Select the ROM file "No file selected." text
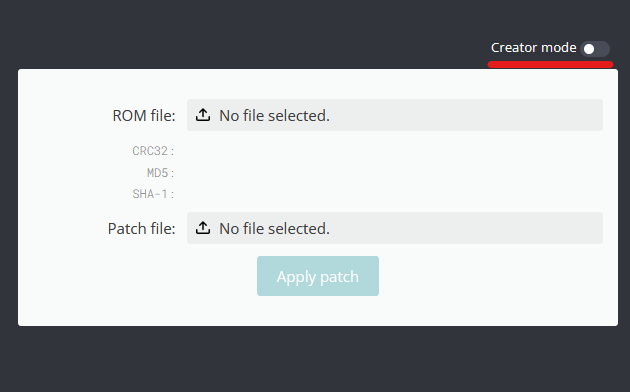 pyautogui.click(x=274, y=116)
